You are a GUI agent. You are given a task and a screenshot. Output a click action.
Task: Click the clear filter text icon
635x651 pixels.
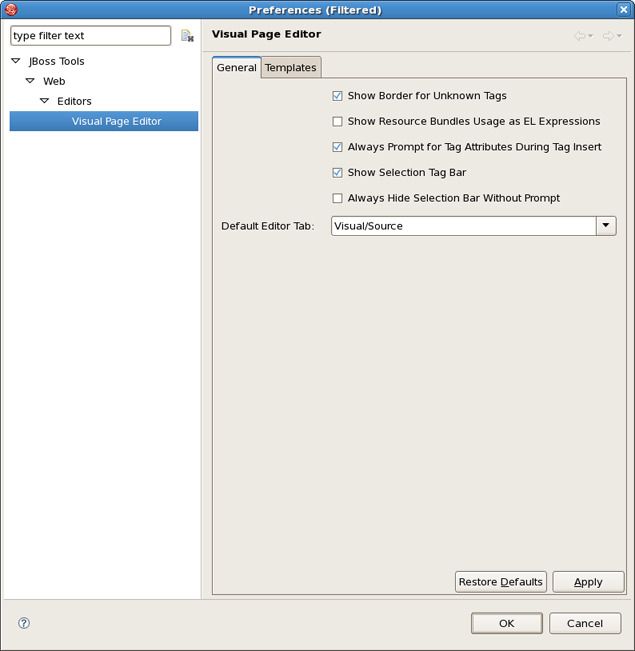tap(187, 36)
